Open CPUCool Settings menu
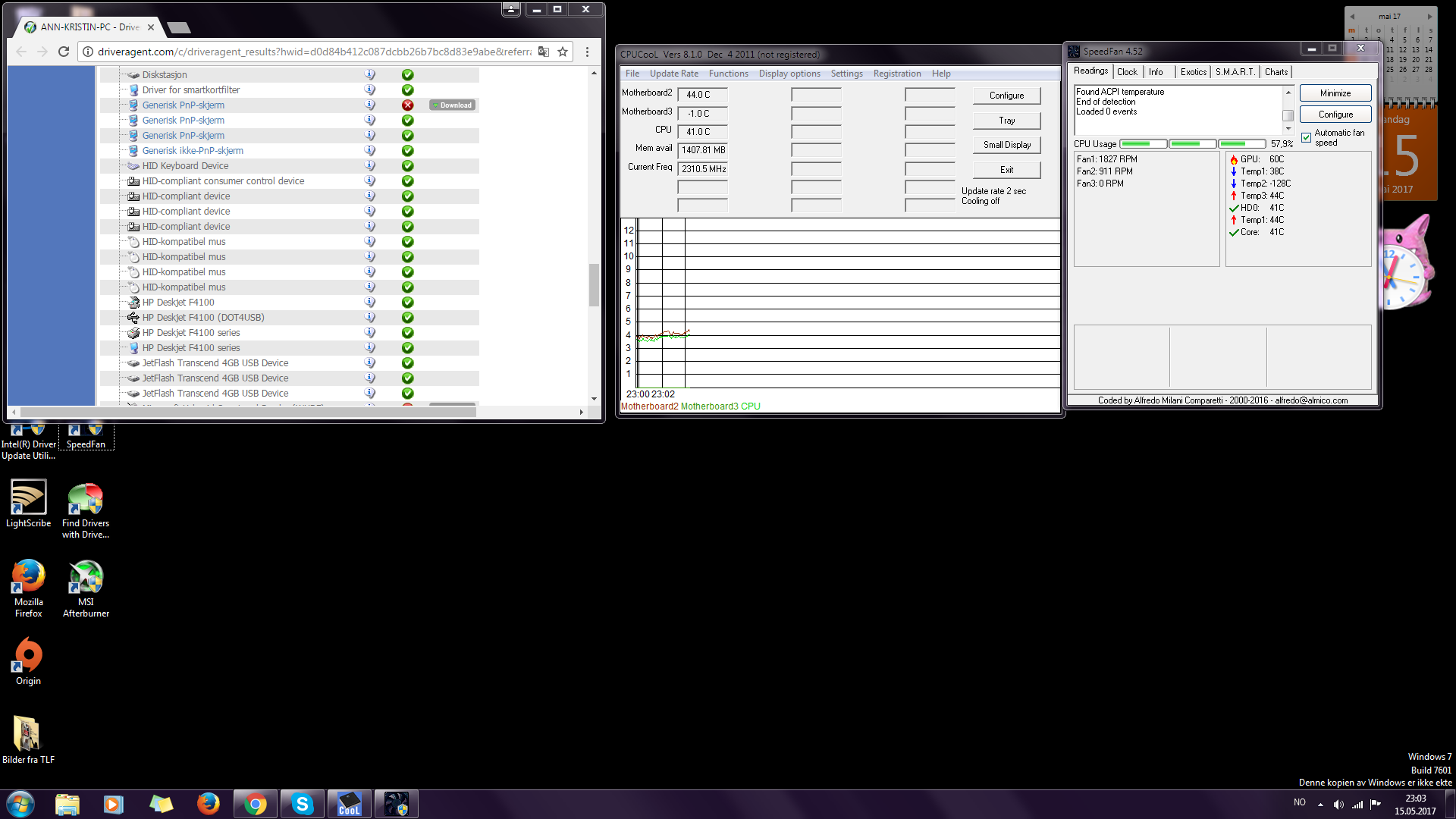The height and width of the screenshot is (819, 1456). (846, 74)
